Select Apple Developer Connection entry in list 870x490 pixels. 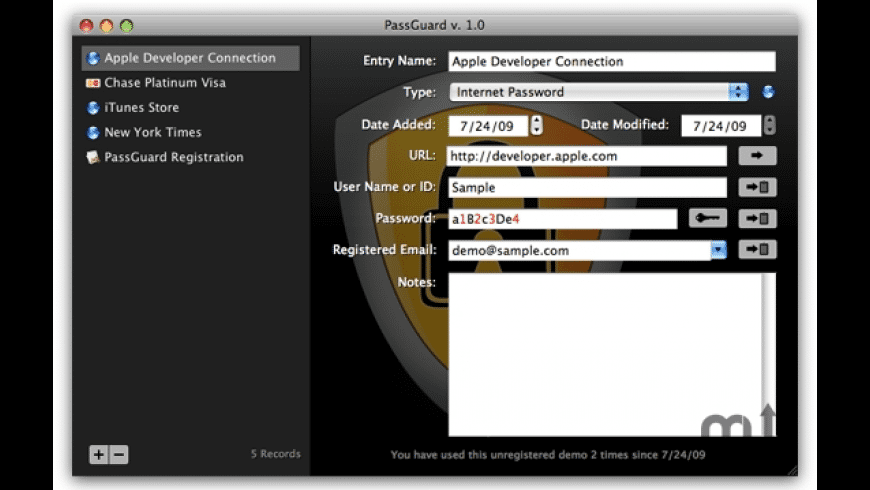191,58
